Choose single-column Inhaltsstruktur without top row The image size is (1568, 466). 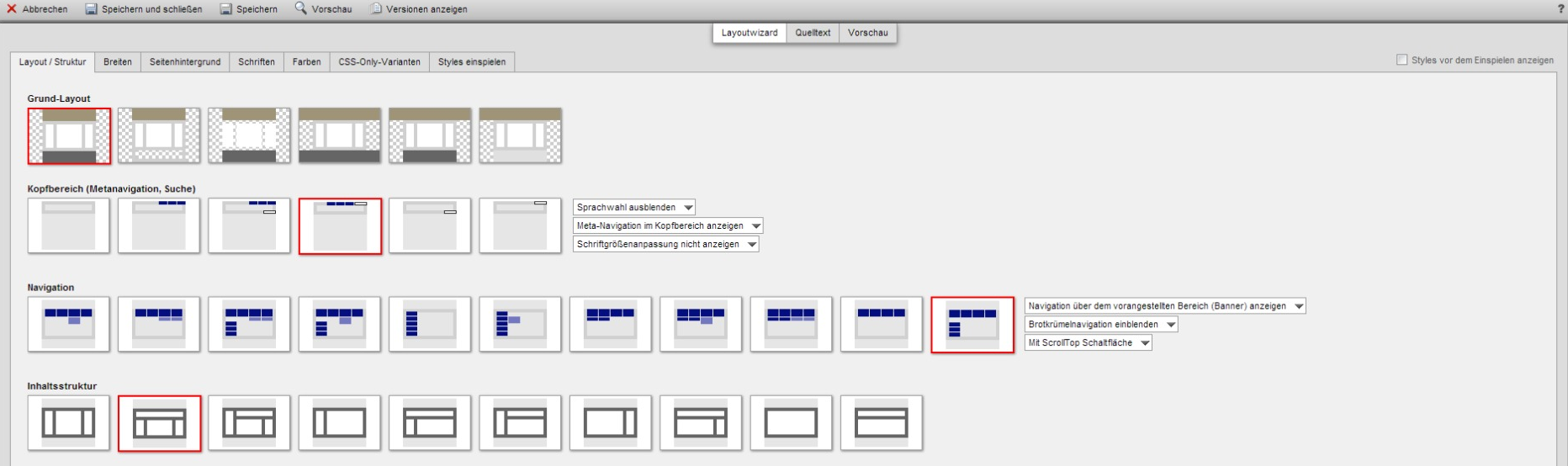[791, 423]
